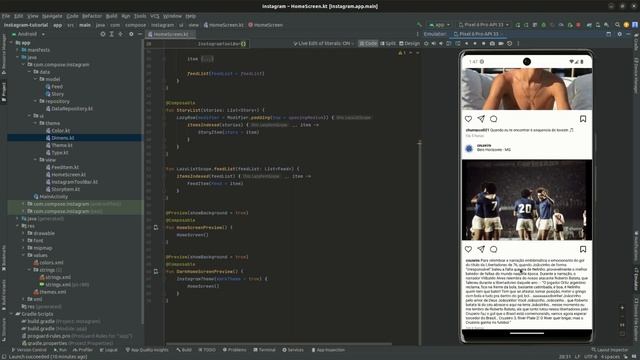Switch editor to Design view mode
The width and height of the screenshot is (640, 360).
point(409,43)
